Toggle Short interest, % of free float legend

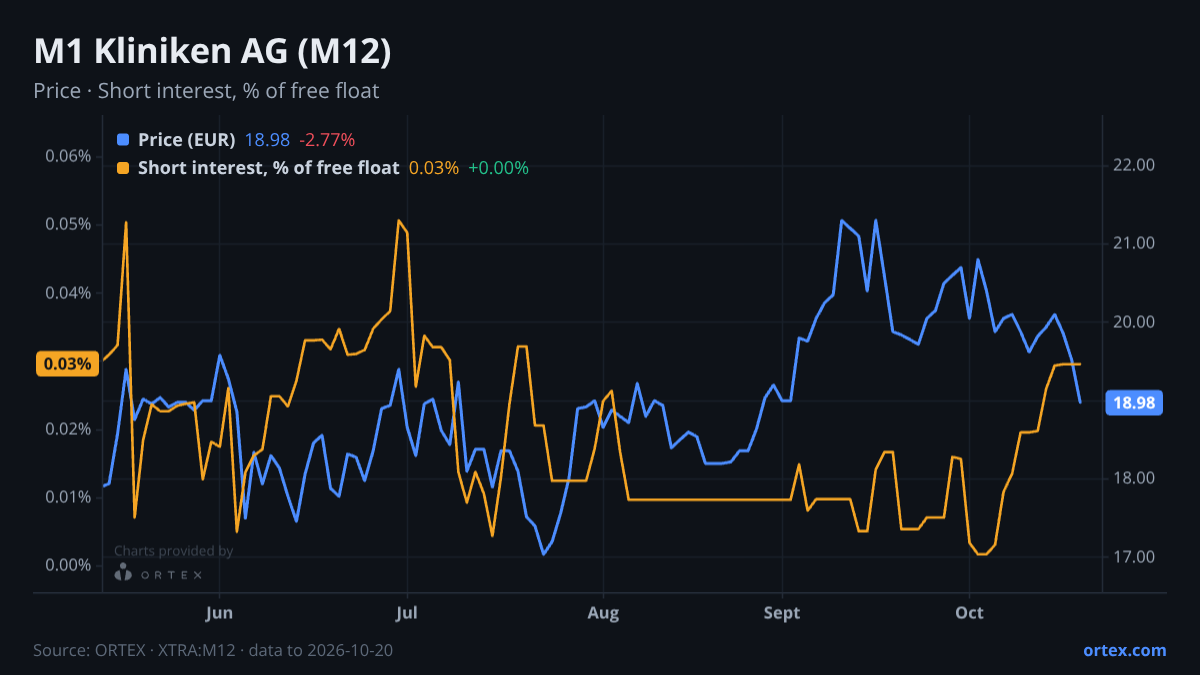click(268, 168)
